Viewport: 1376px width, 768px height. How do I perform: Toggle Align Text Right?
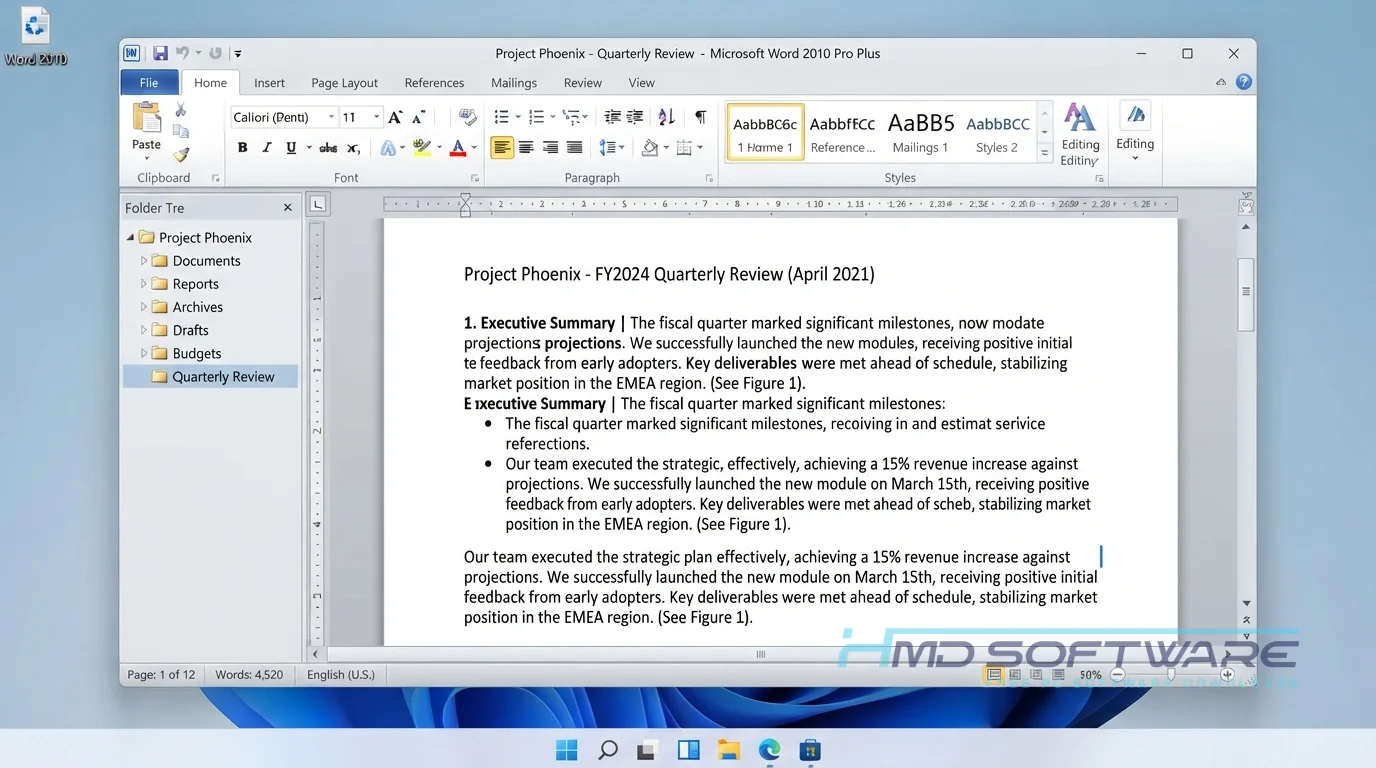pyautogui.click(x=550, y=148)
